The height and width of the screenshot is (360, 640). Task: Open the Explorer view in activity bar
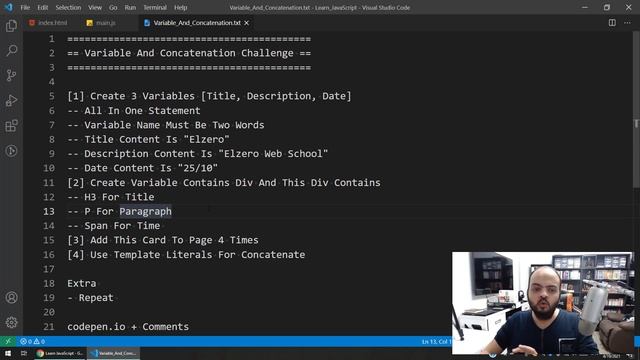click(11, 26)
